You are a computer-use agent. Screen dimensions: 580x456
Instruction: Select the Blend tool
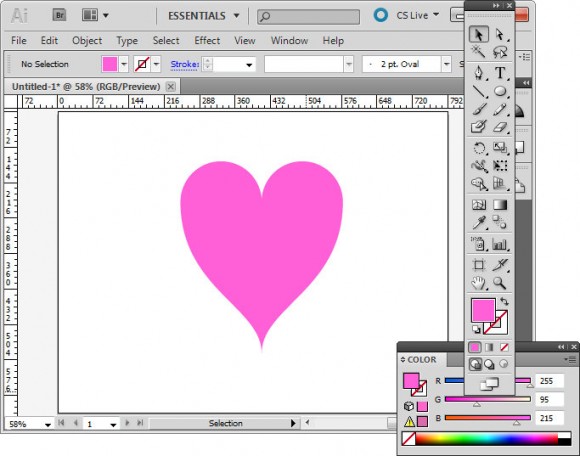click(x=500, y=223)
